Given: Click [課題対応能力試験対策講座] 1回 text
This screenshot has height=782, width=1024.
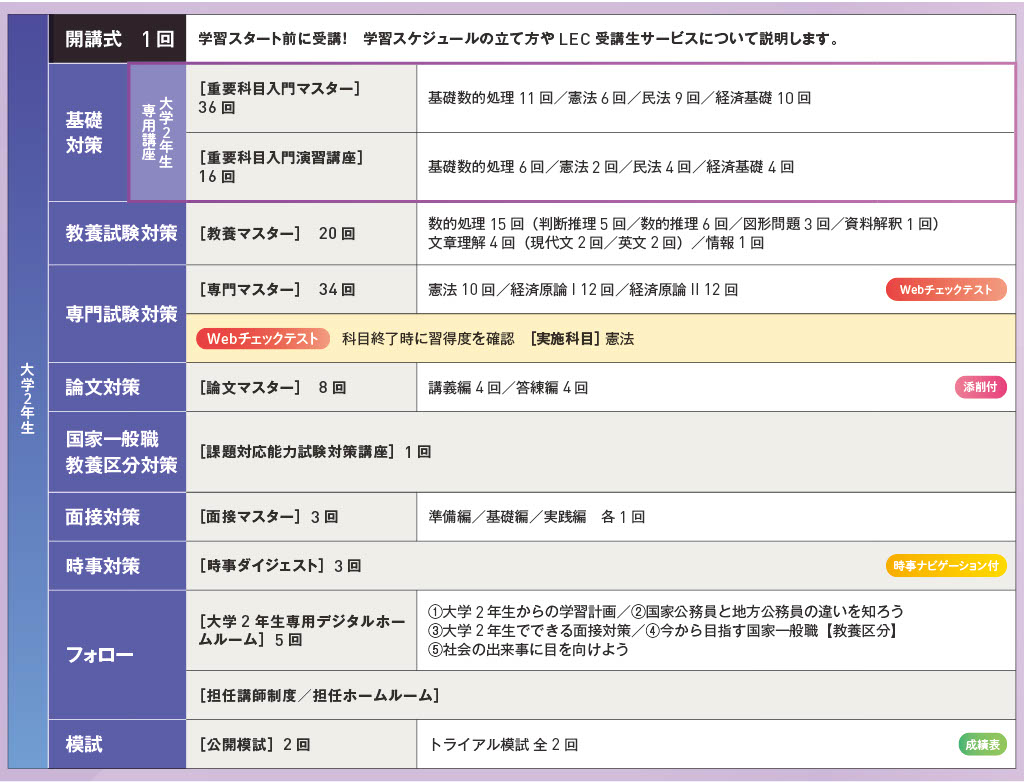Looking at the screenshot, I should [315, 452].
